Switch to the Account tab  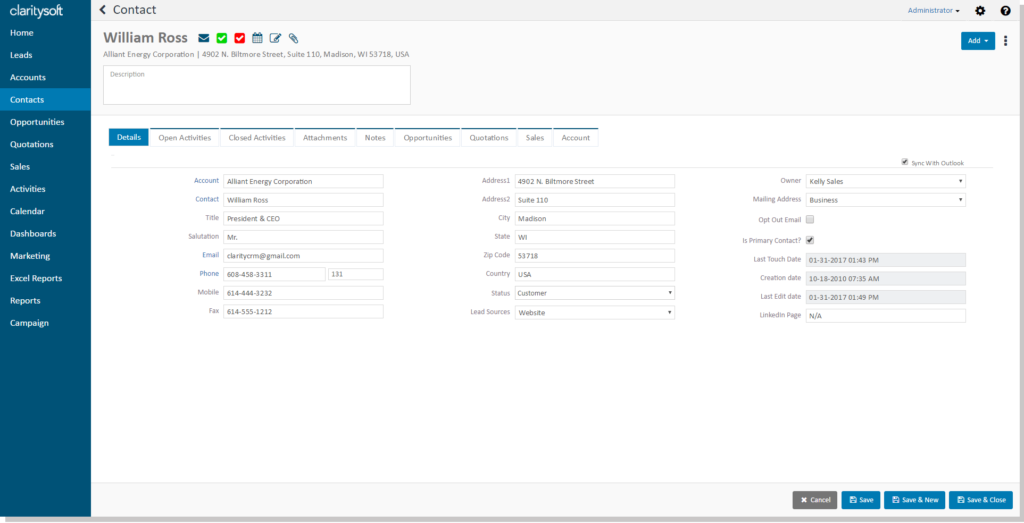point(576,138)
